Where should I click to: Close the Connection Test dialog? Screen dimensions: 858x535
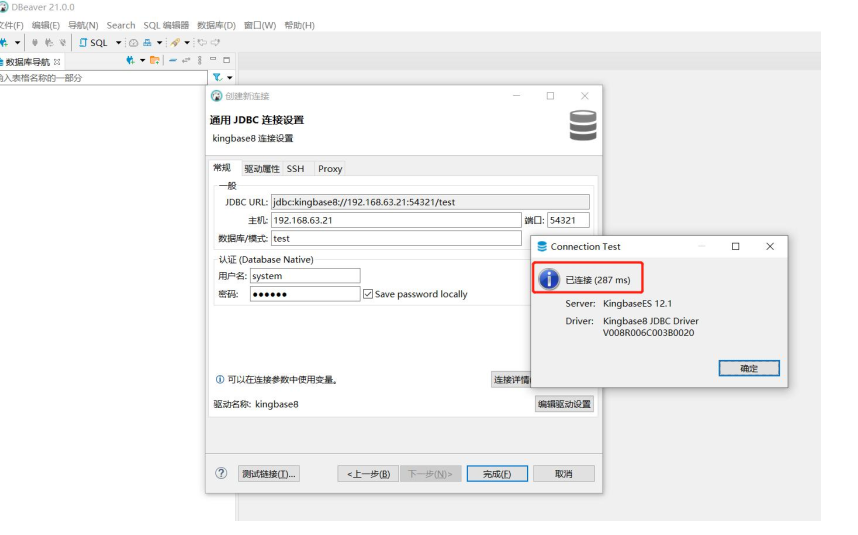[x=770, y=246]
